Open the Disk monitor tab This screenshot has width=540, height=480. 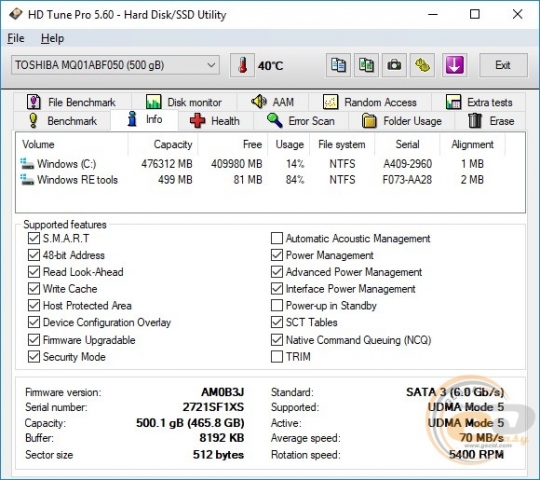tap(184, 102)
